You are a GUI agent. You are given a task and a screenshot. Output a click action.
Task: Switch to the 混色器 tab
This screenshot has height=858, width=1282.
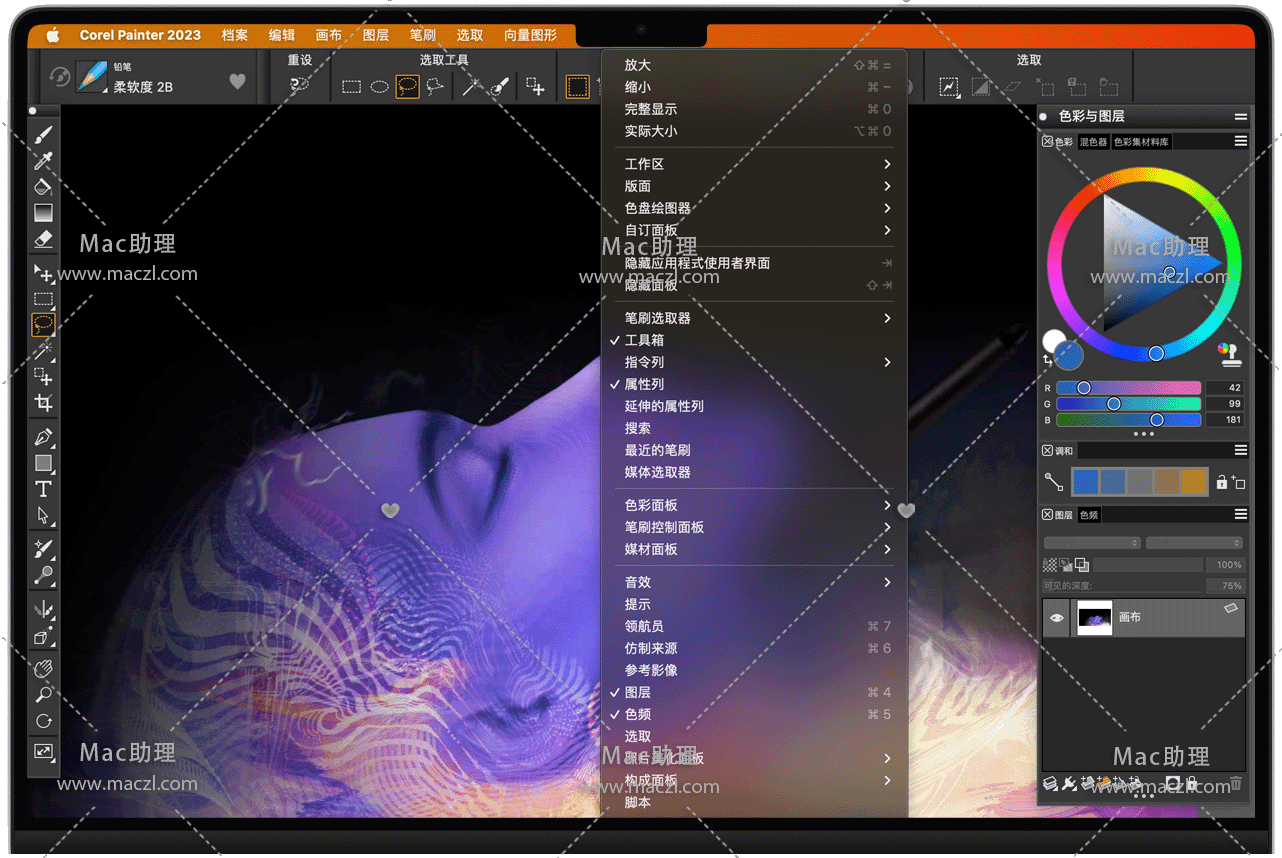(1093, 142)
